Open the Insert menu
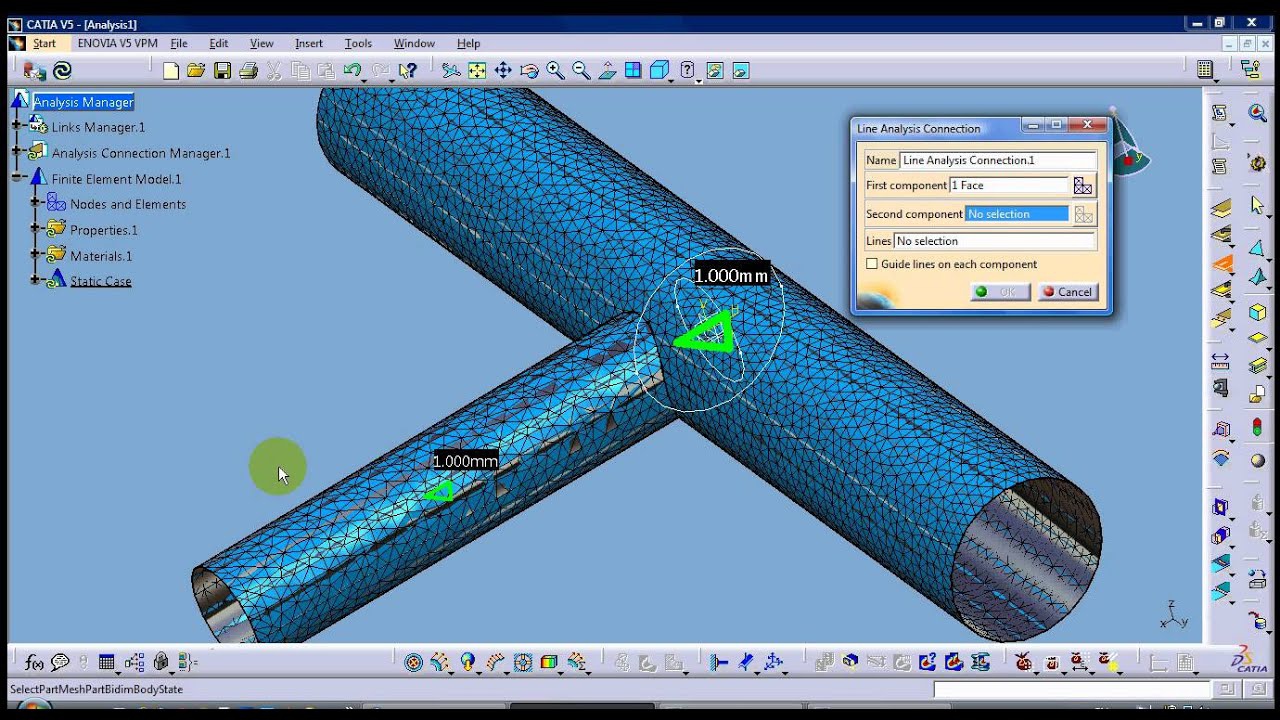 click(308, 43)
